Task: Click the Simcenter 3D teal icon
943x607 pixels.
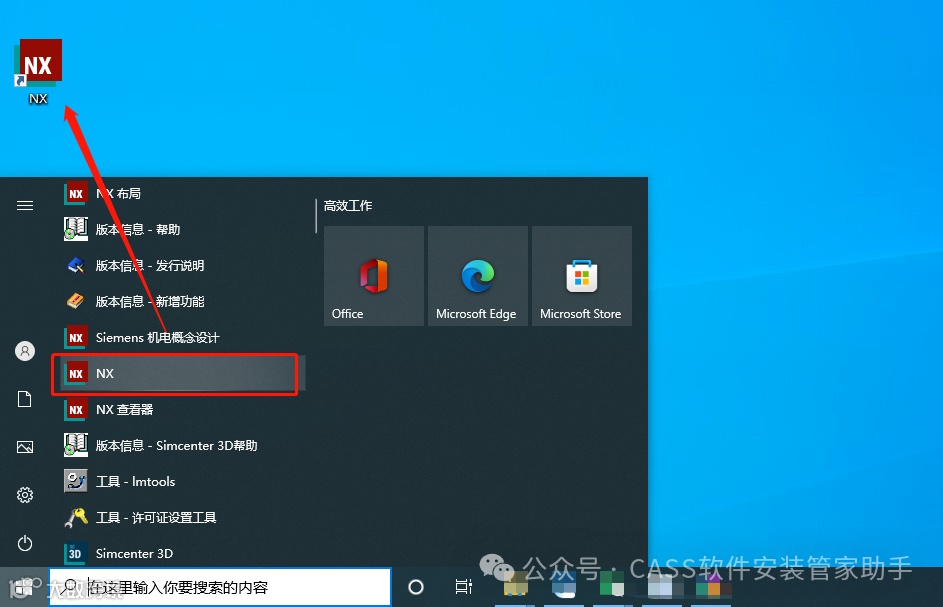Action: pos(76,553)
